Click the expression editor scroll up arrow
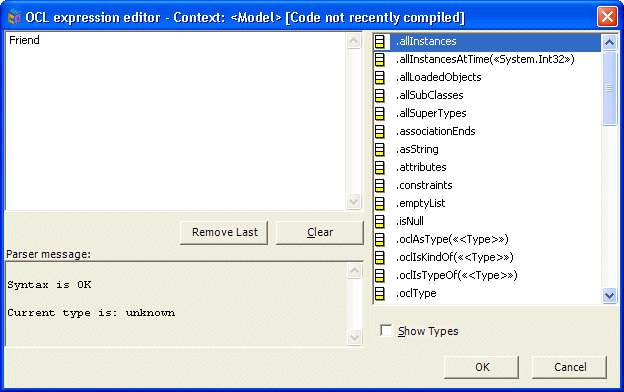The width and height of the screenshot is (624, 392). click(353, 40)
